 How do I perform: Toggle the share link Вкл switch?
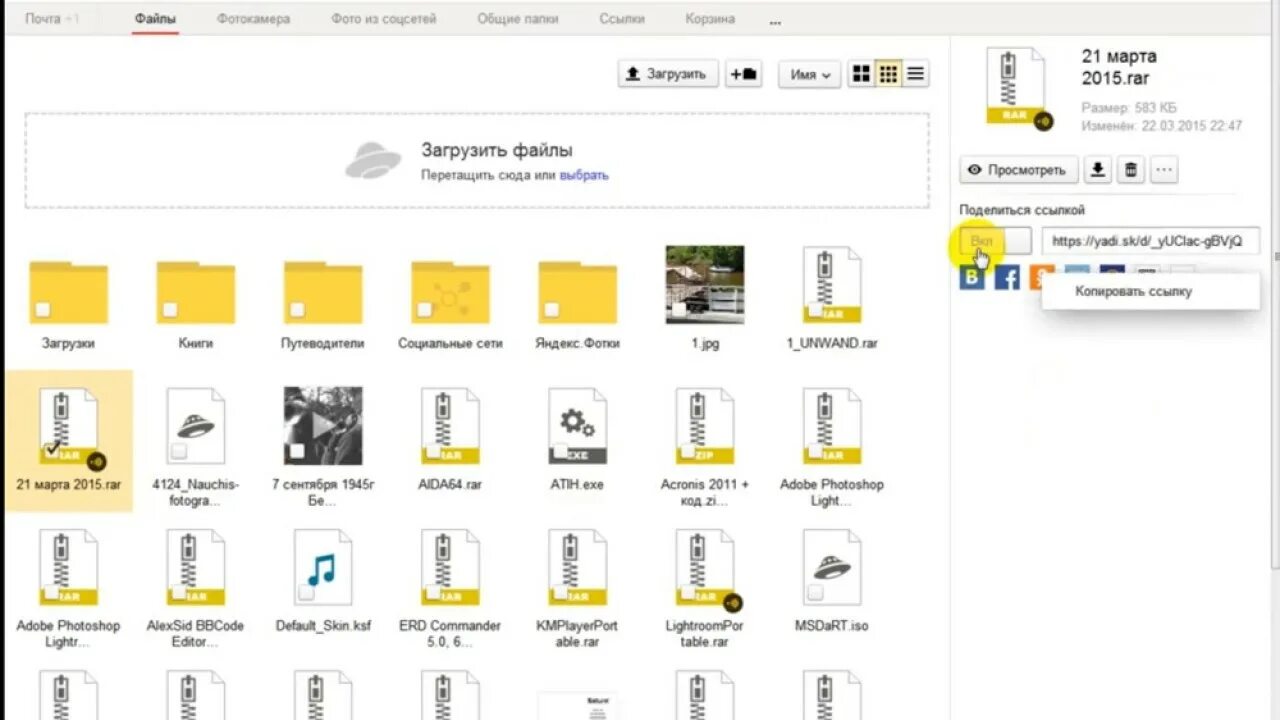[995, 241]
